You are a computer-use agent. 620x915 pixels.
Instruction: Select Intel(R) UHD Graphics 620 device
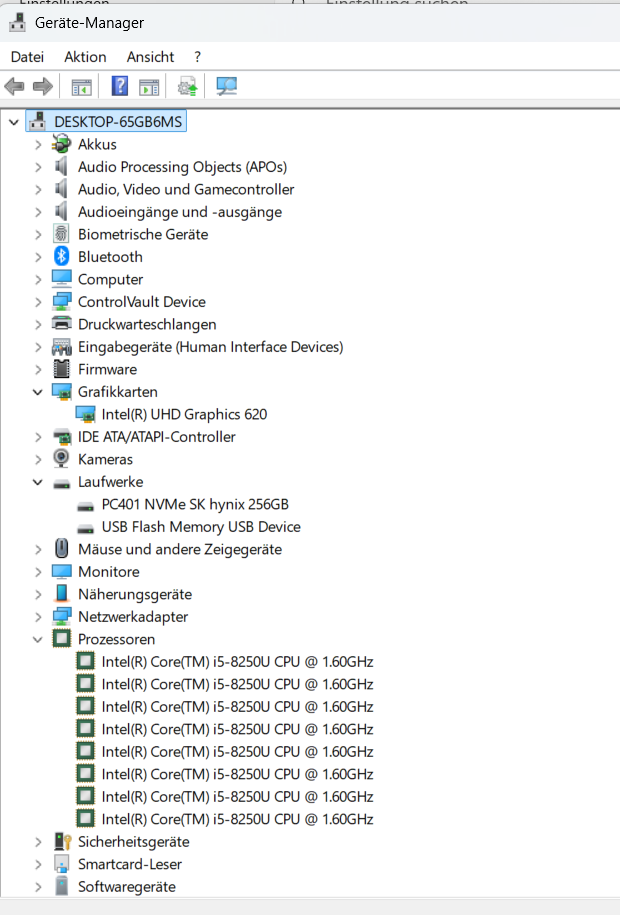184,414
